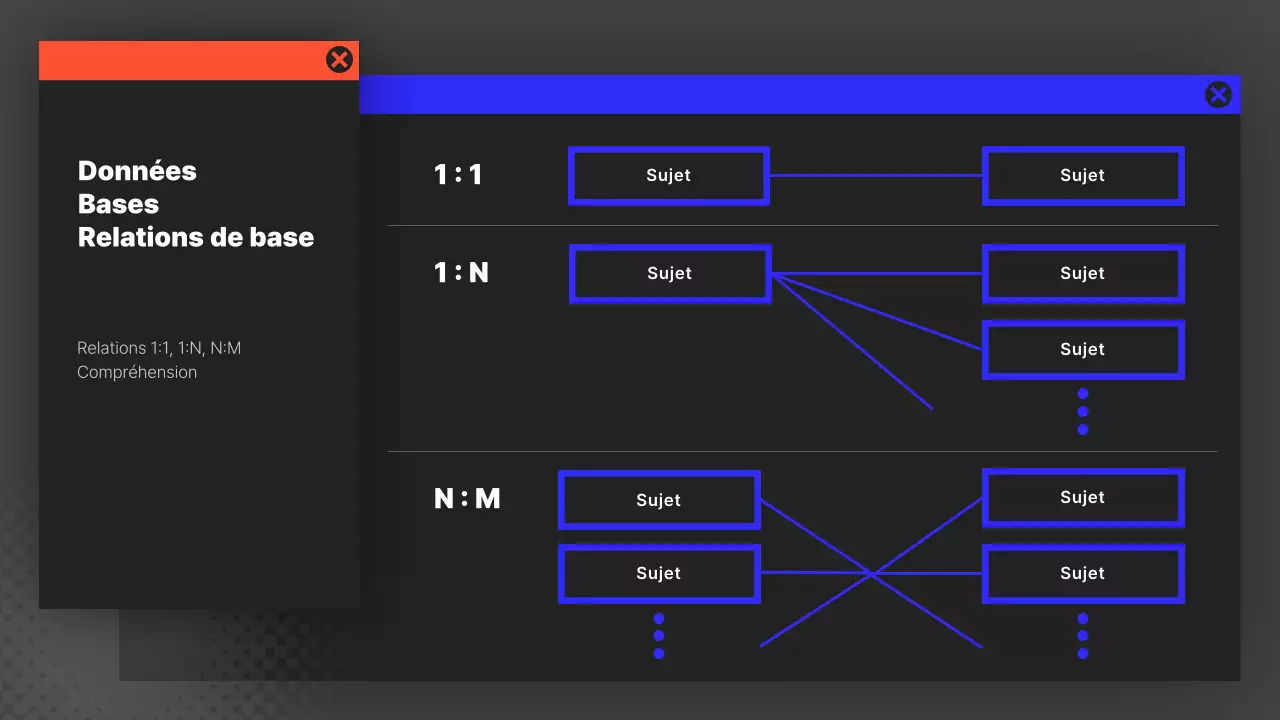Viewport: 1280px width, 720px height.
Task: Click the ellipsis dots under 1:N section
Action: [1083, 410]
